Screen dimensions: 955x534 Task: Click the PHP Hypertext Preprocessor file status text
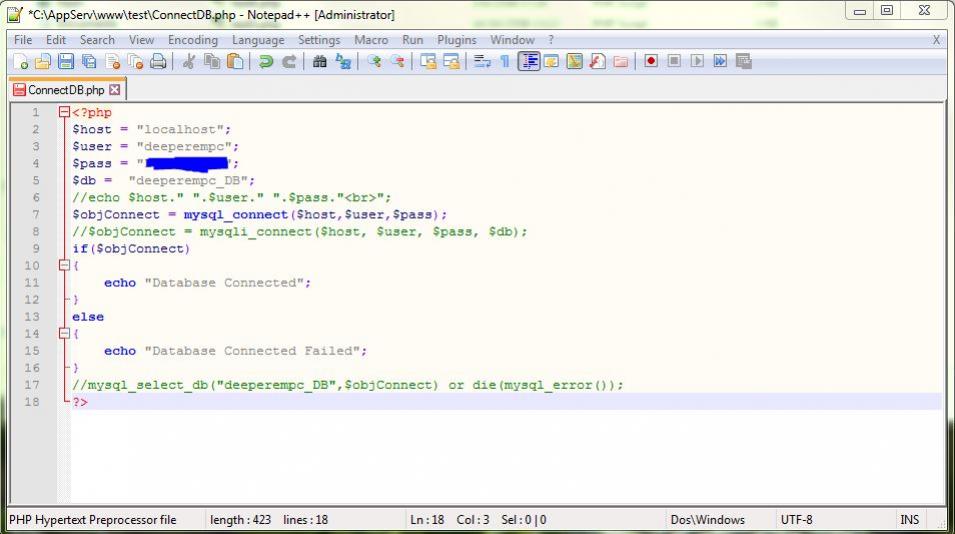coord(93,520)
